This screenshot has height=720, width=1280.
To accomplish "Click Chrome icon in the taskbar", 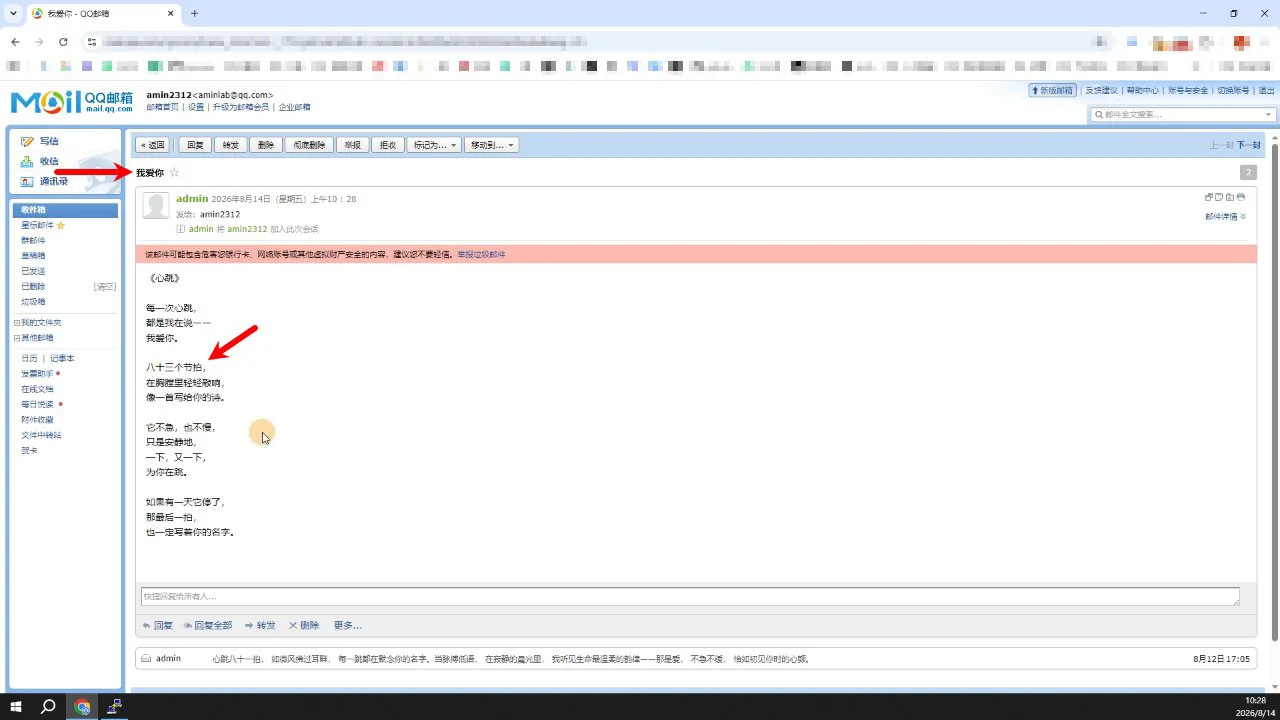I will 82,707.
